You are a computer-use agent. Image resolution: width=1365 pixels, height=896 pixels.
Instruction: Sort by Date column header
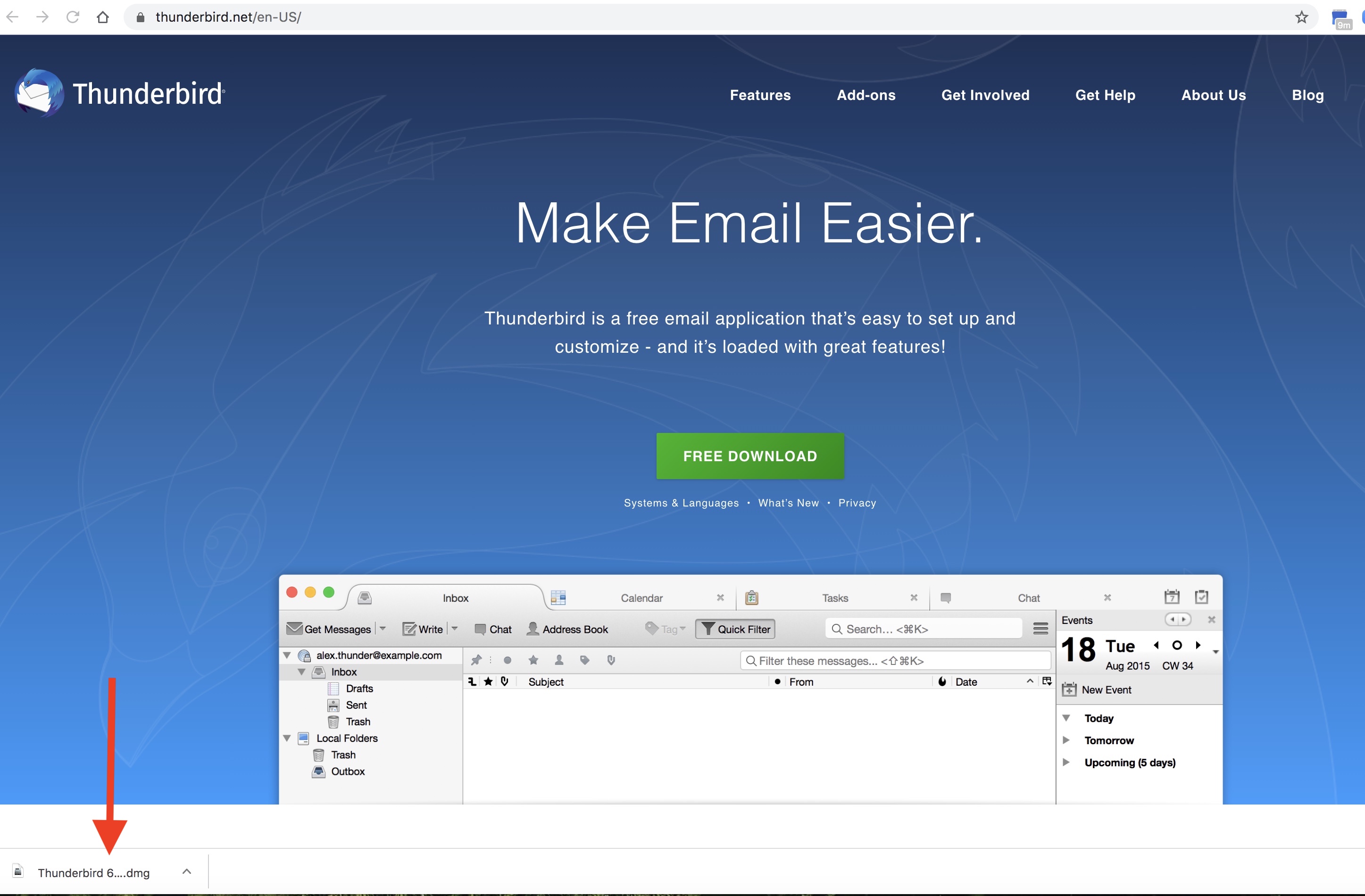pyautogui.click(x=966, y=681)
